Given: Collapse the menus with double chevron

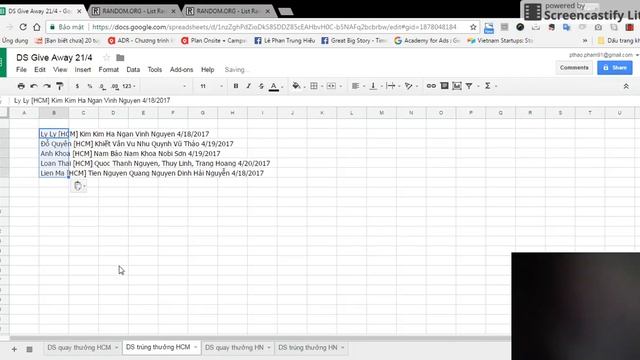Looking at the screenshot, I should [626, 87].
